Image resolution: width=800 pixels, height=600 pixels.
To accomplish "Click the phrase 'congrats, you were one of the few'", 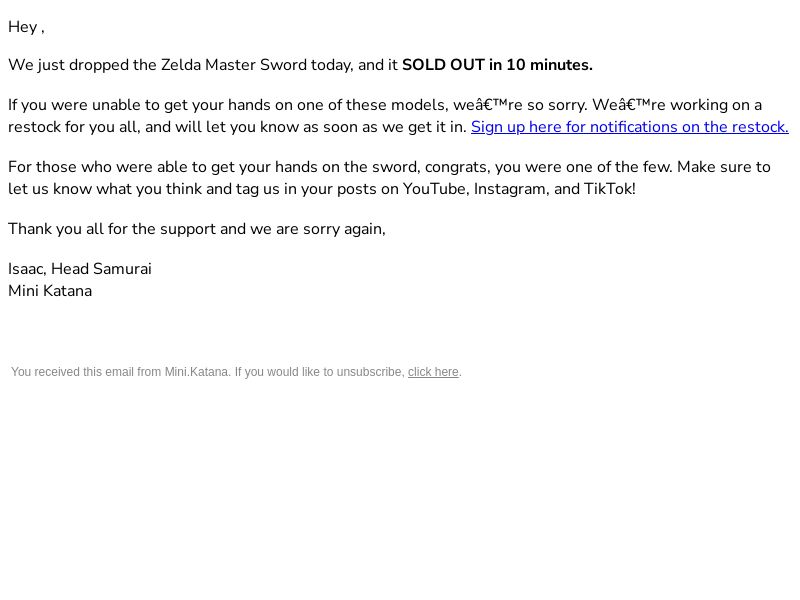I will pos(548,167).
